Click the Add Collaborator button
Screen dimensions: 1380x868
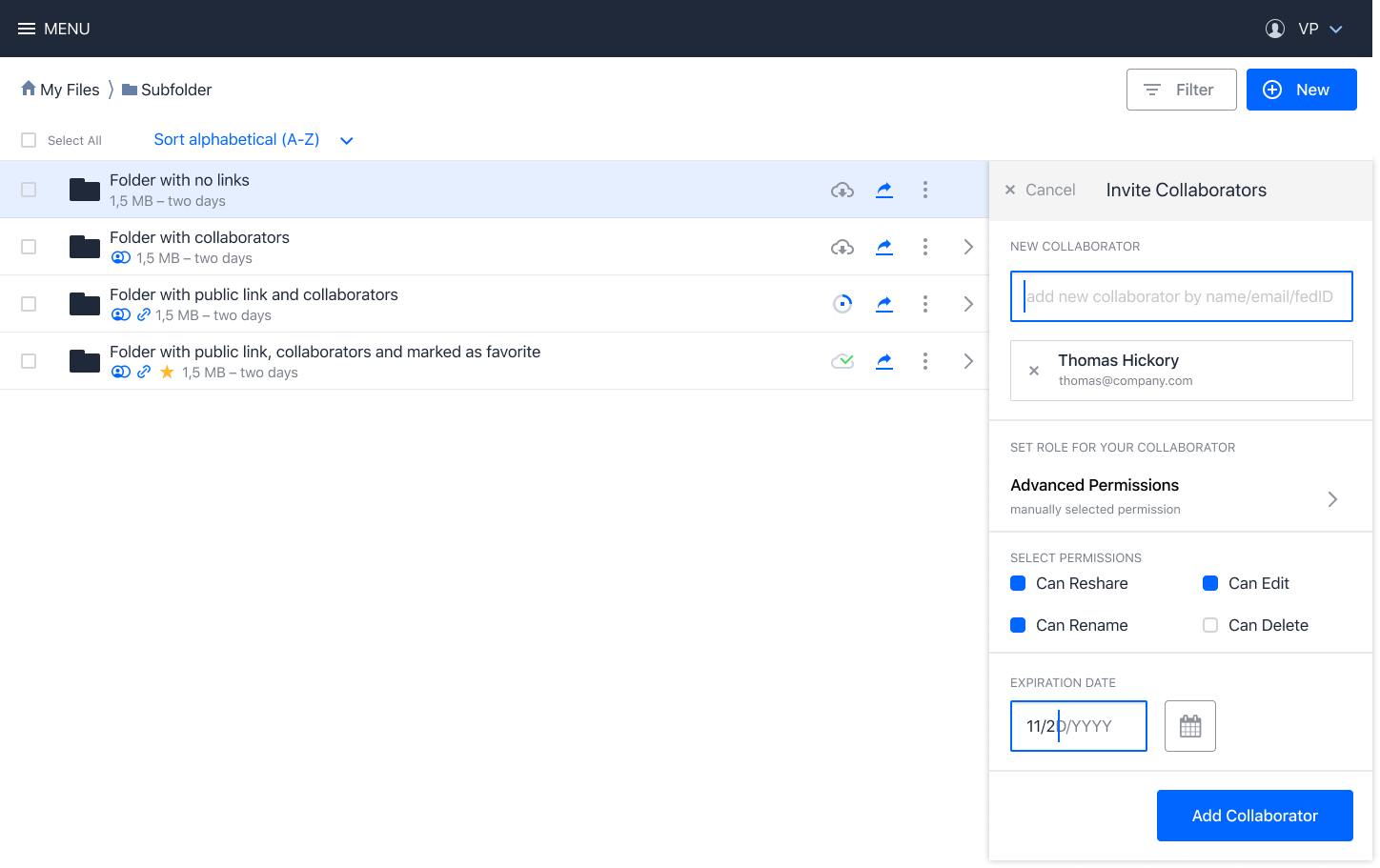1255,816
